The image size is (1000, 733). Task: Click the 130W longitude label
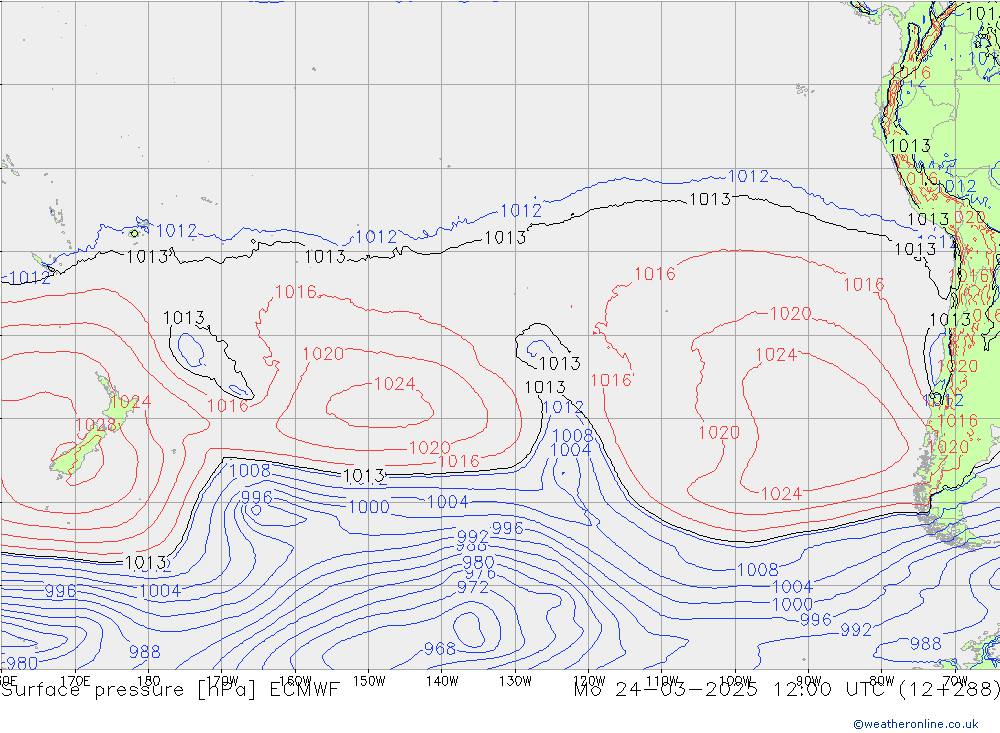click(515, 681)
